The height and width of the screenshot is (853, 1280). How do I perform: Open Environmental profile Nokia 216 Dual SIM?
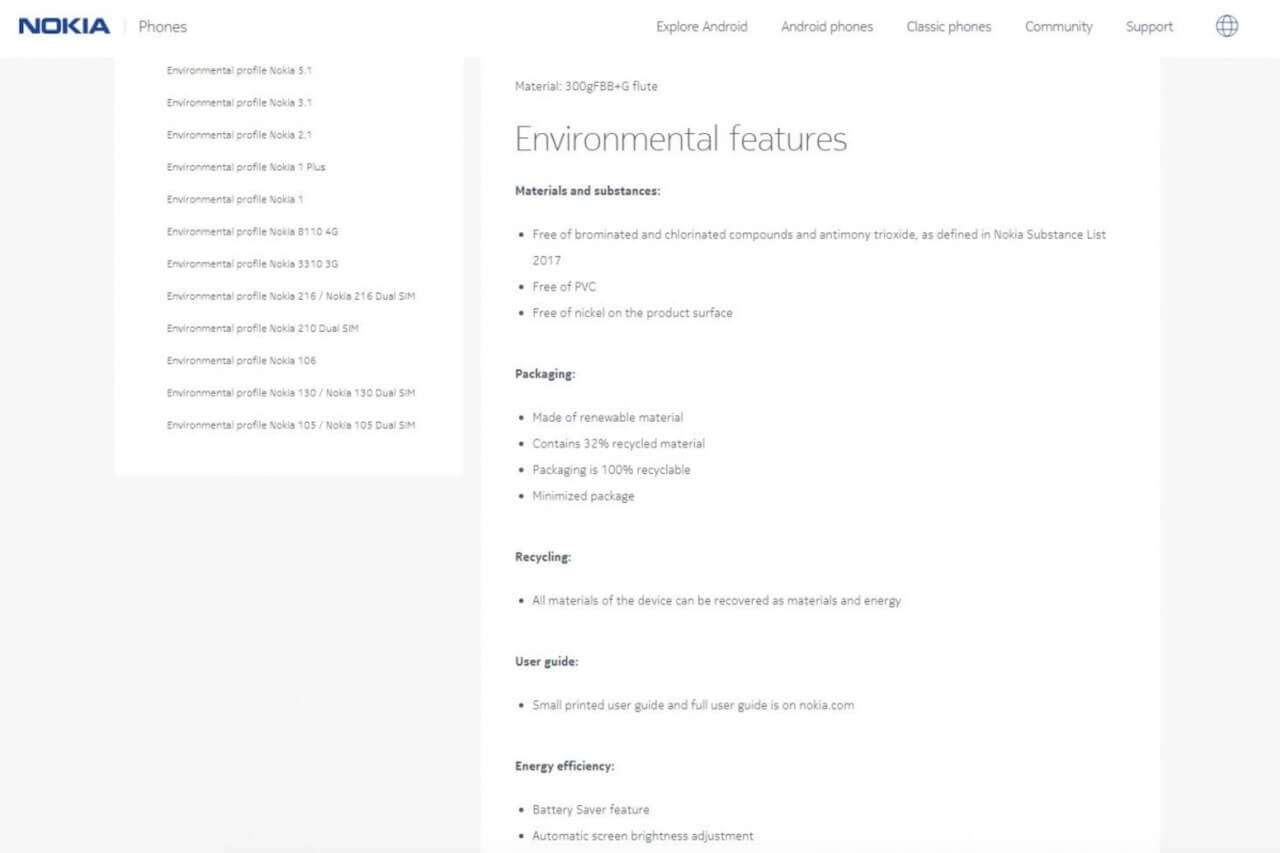point(291,296)
